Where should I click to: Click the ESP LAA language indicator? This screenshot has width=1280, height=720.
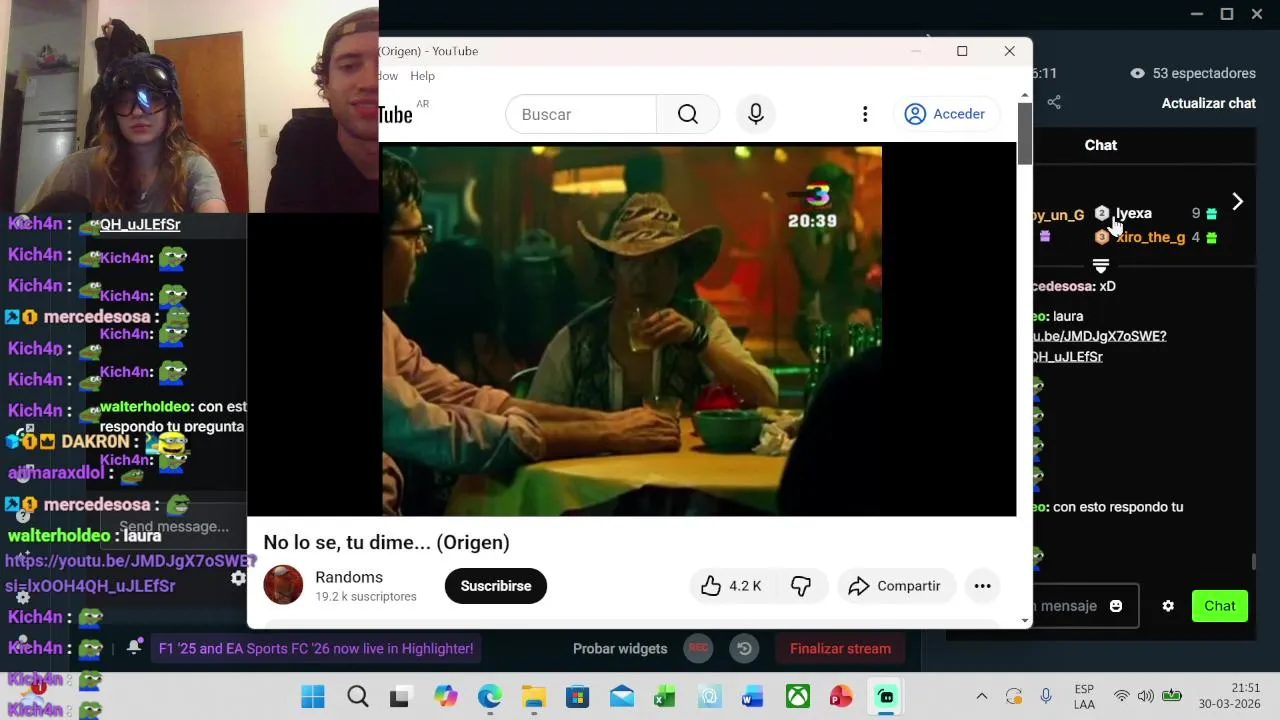[x=1084, y=696]
